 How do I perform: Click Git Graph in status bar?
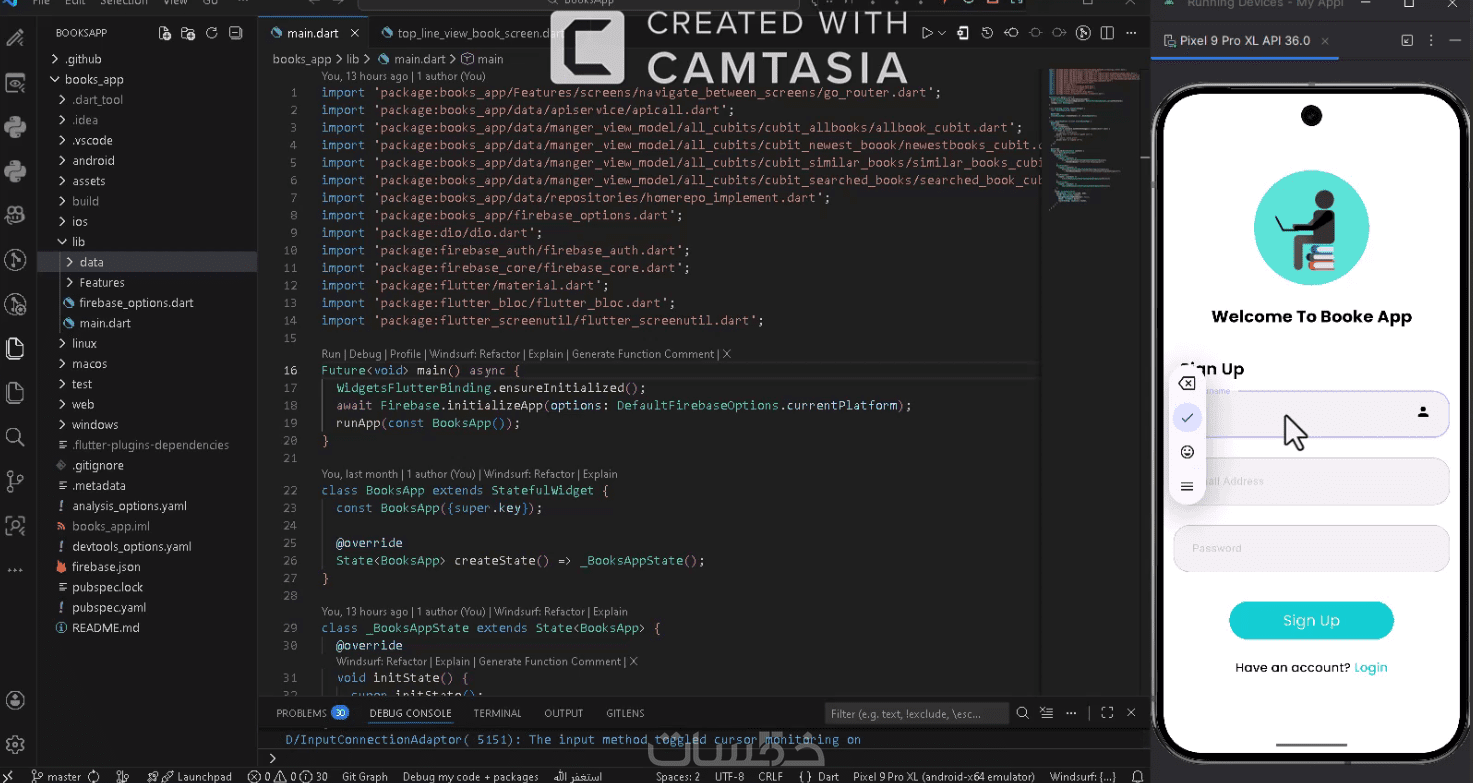click(x=364, y=776)
